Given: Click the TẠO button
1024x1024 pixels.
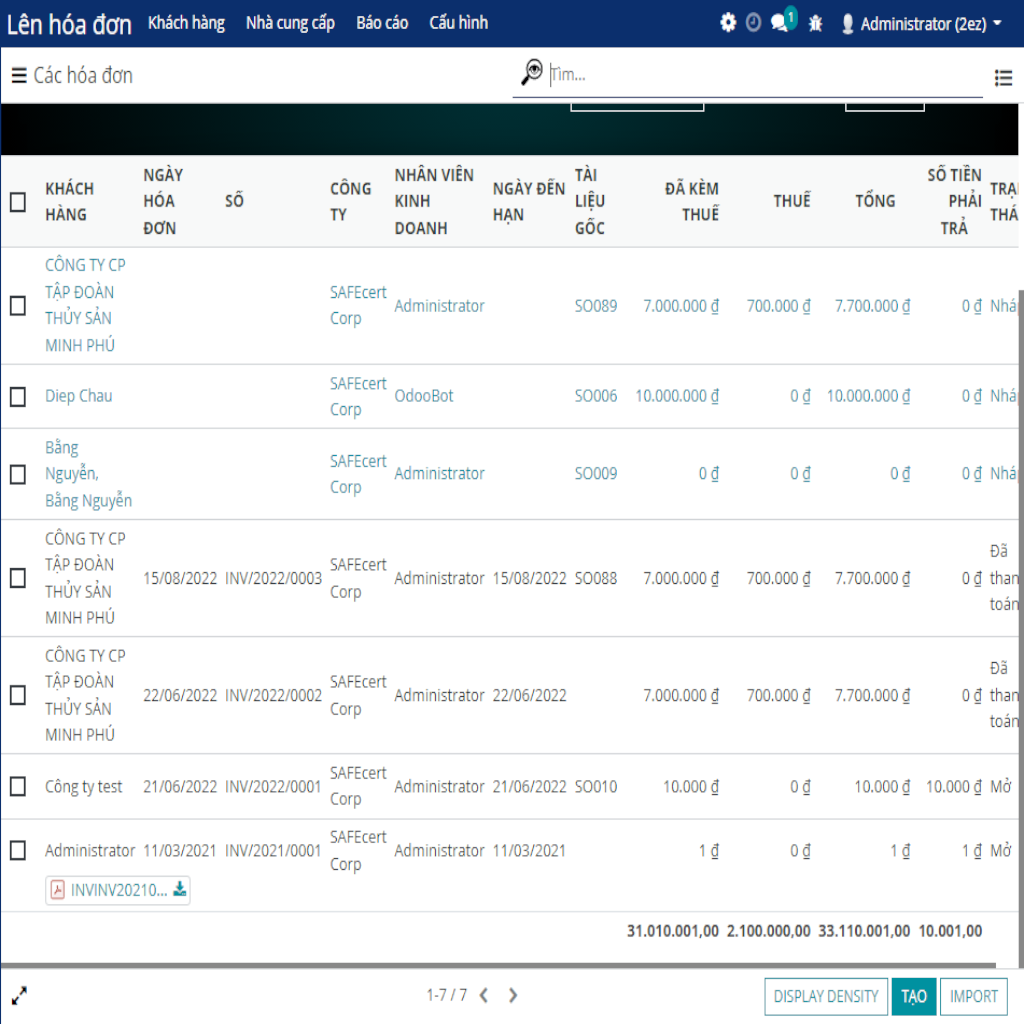Looking at the screenshot, I should [x=913, y=996].
